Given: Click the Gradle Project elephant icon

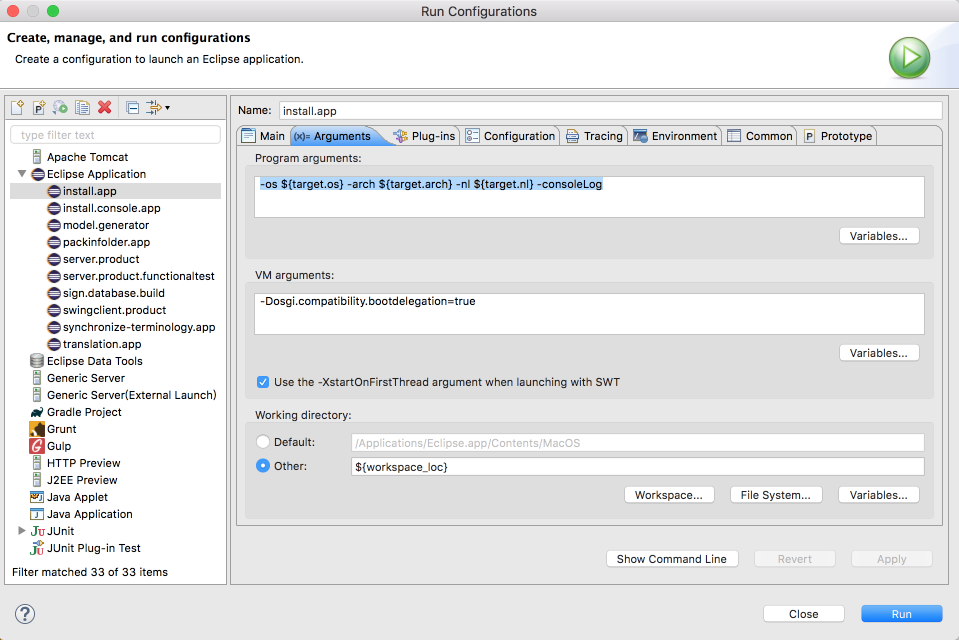Looking at the screenshot, I should [37, 412].
